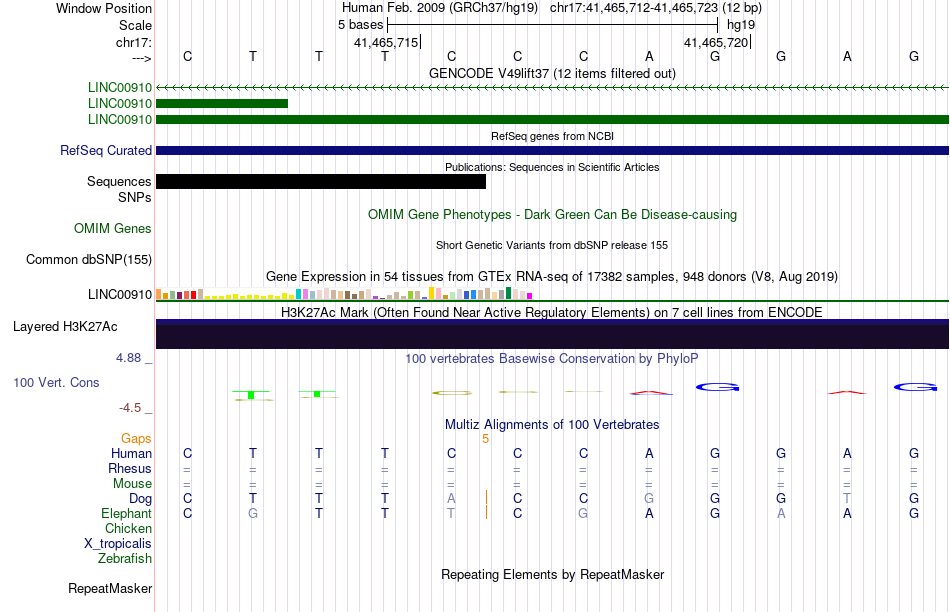The width and height of the screenshot is (950, 612).
Task: Click the magenta bar ending the GTEx chart
Action: 530,296
